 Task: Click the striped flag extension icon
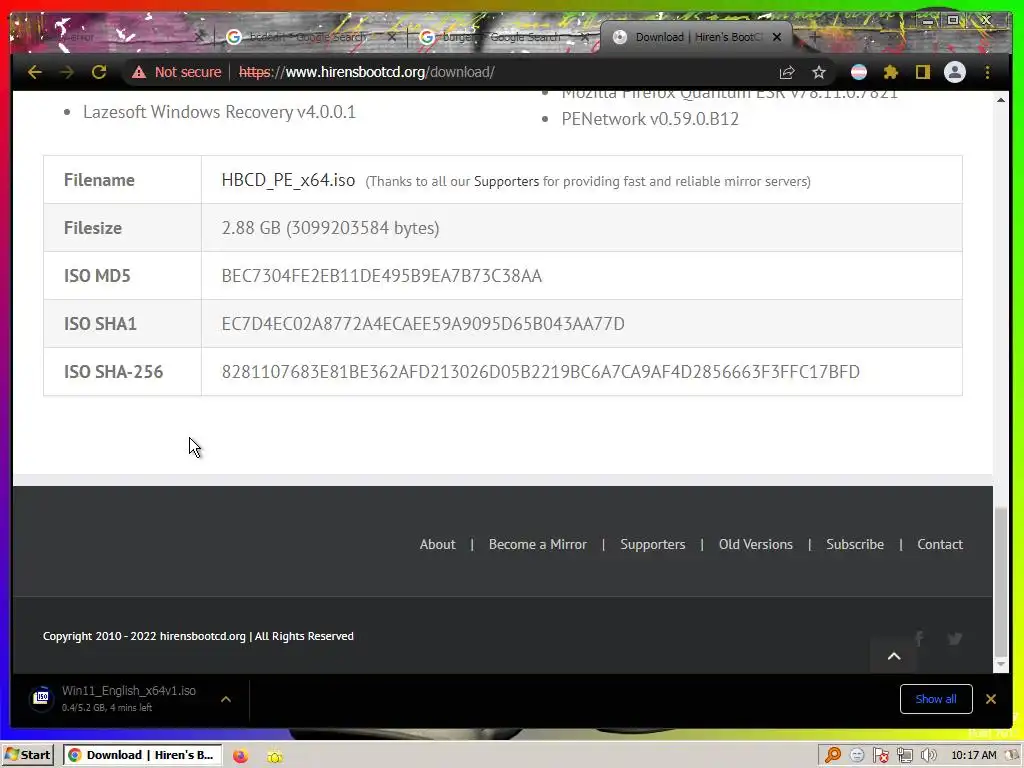click(x=859, y=72)
